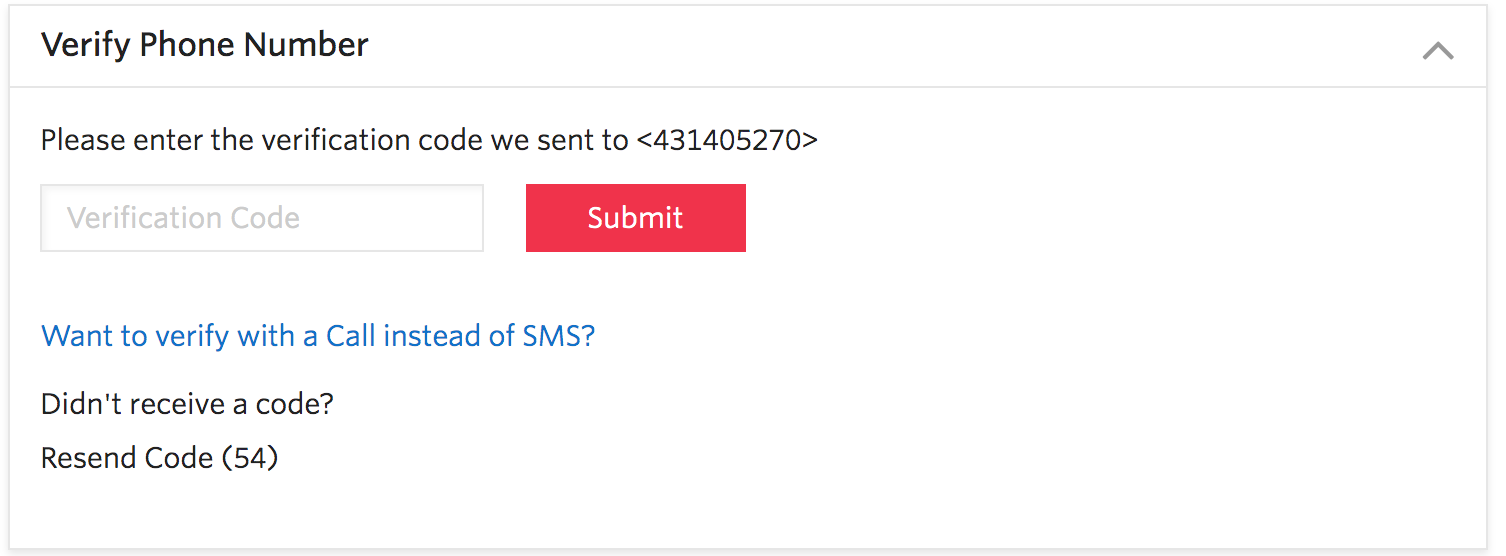Click the word Call in the blue link
The width and height of the screenshot is (1506, 556).
point(350,335)
